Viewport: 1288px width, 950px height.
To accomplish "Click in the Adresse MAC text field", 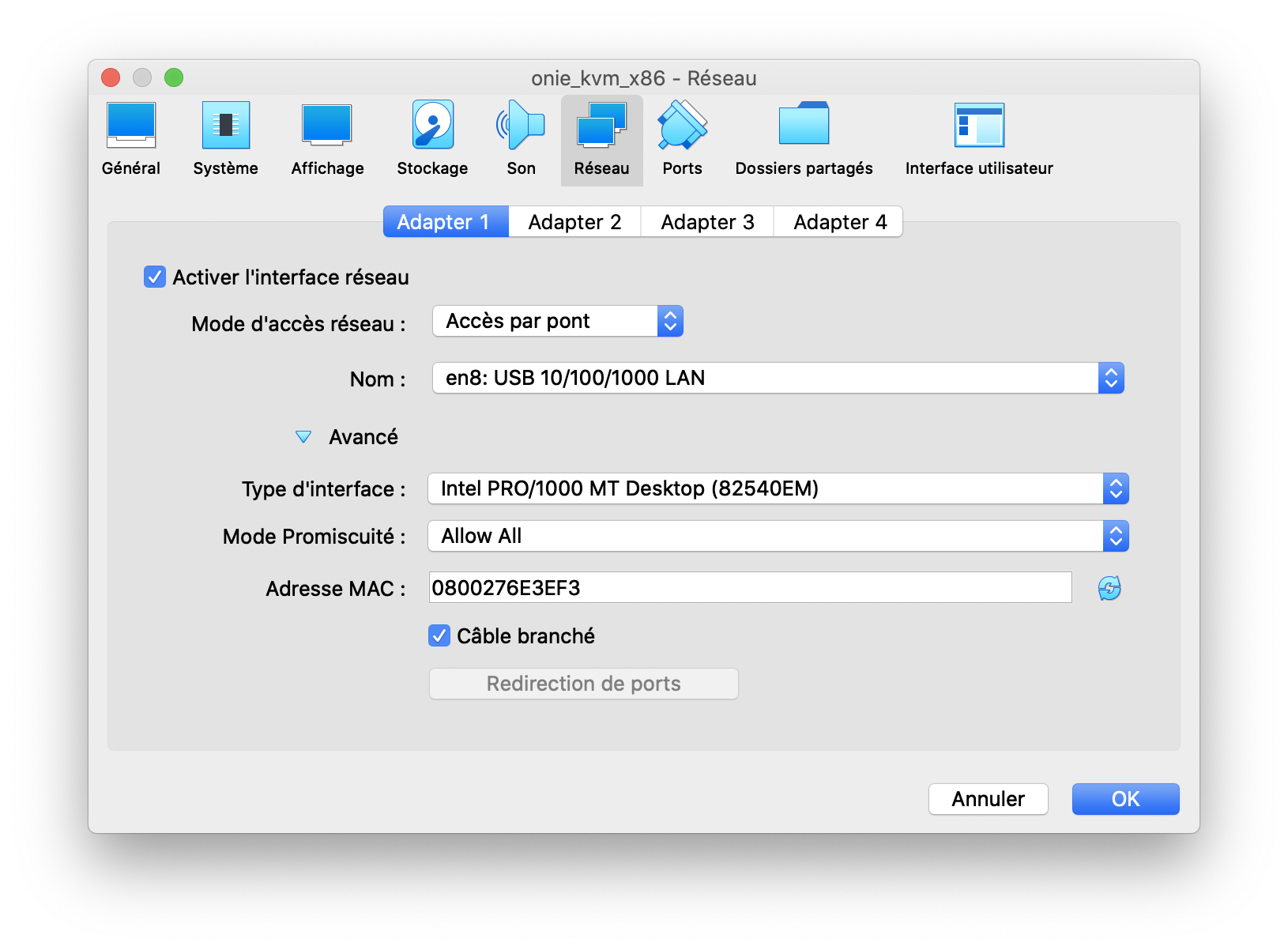I will point(749,588).
